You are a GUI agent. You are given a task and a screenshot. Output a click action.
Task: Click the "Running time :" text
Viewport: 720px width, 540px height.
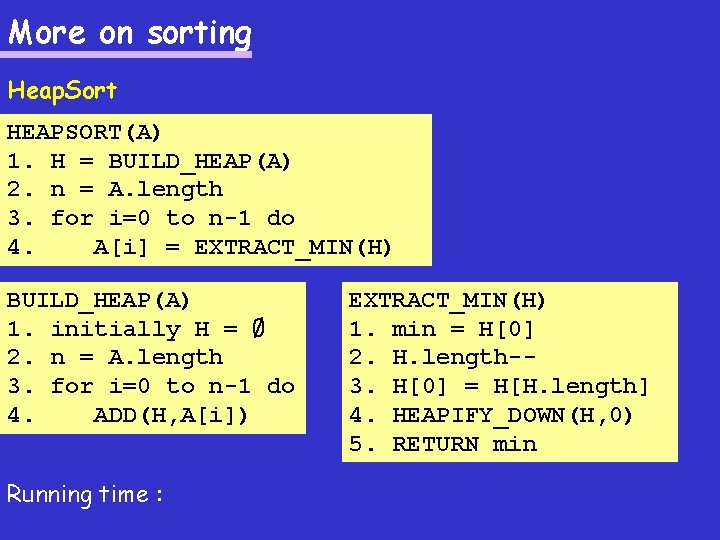pyautogui.click(x=85, y=495)
